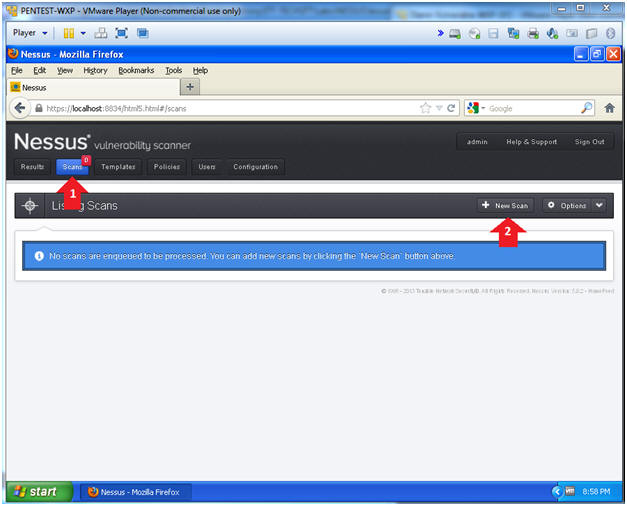Click the VMware Unity mode icon
The width and height of the screenshot is (627, 506).
pyautogui.click(x=143, y=33)
